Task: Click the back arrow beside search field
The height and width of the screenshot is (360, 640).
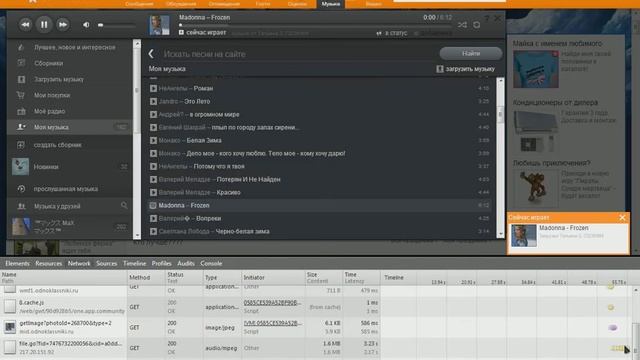Action: (151, 53)
